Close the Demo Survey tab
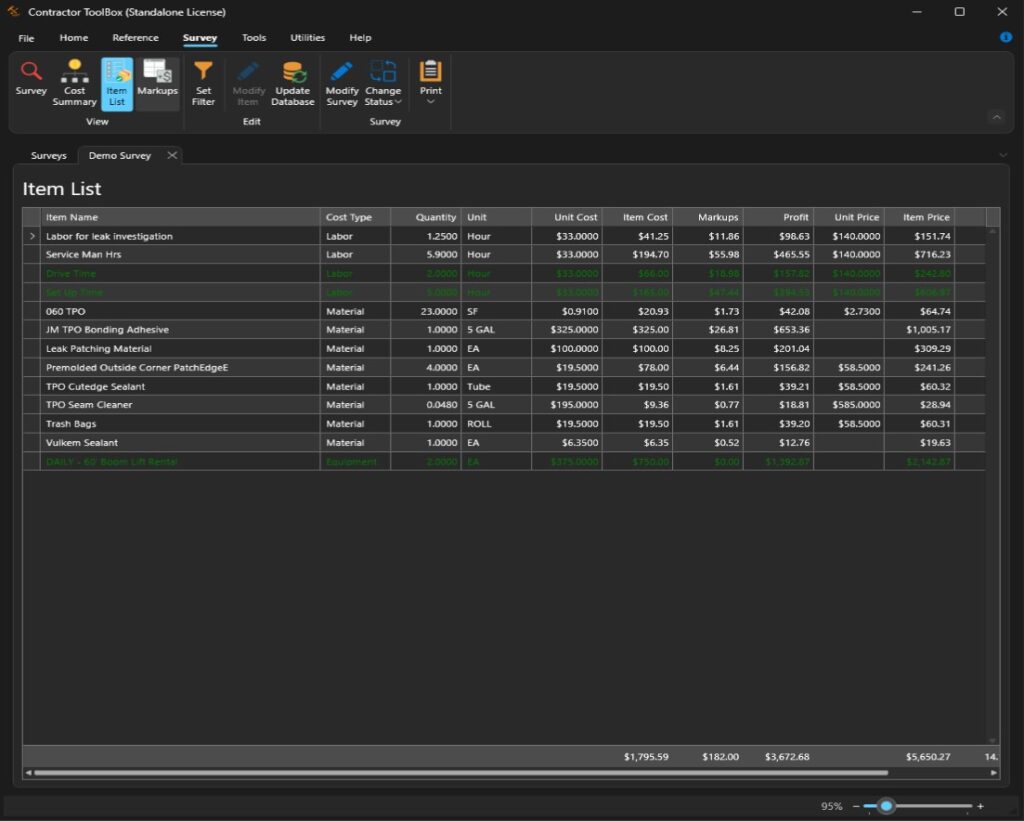The image size is (1024, 821). tap(172, 155)
